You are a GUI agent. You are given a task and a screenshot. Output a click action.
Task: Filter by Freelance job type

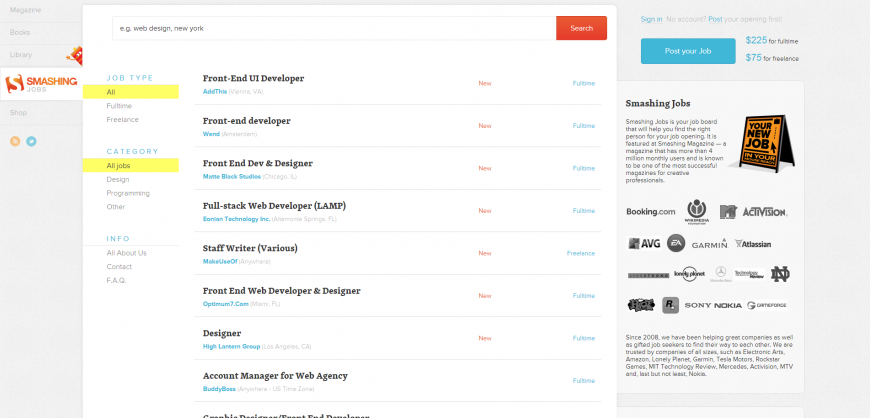point(123,120)
